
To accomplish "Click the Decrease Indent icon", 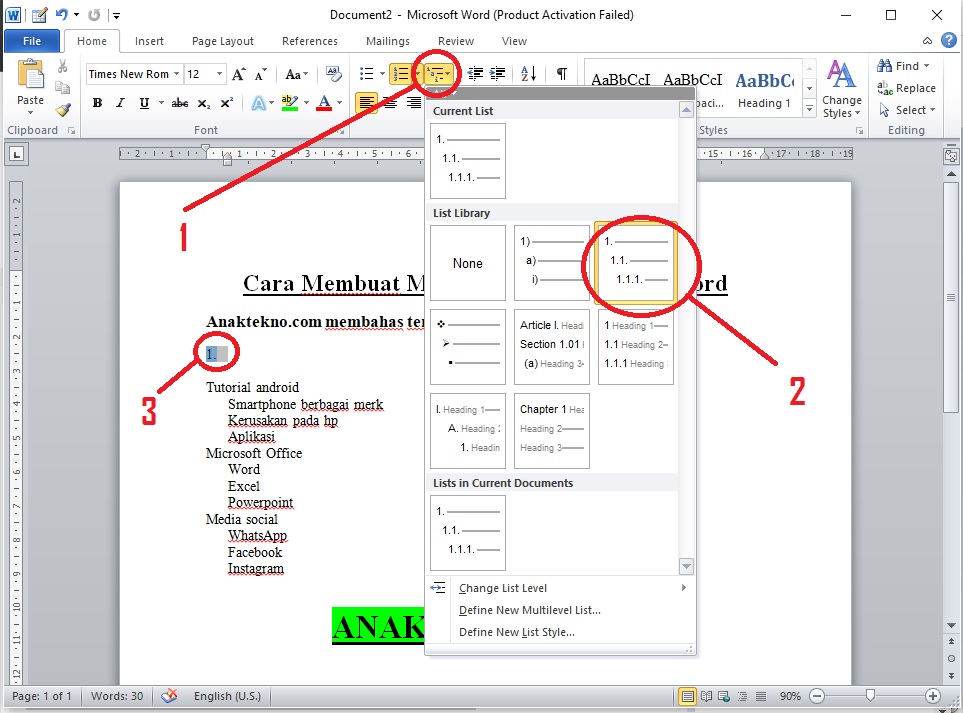I will (475, 74).
